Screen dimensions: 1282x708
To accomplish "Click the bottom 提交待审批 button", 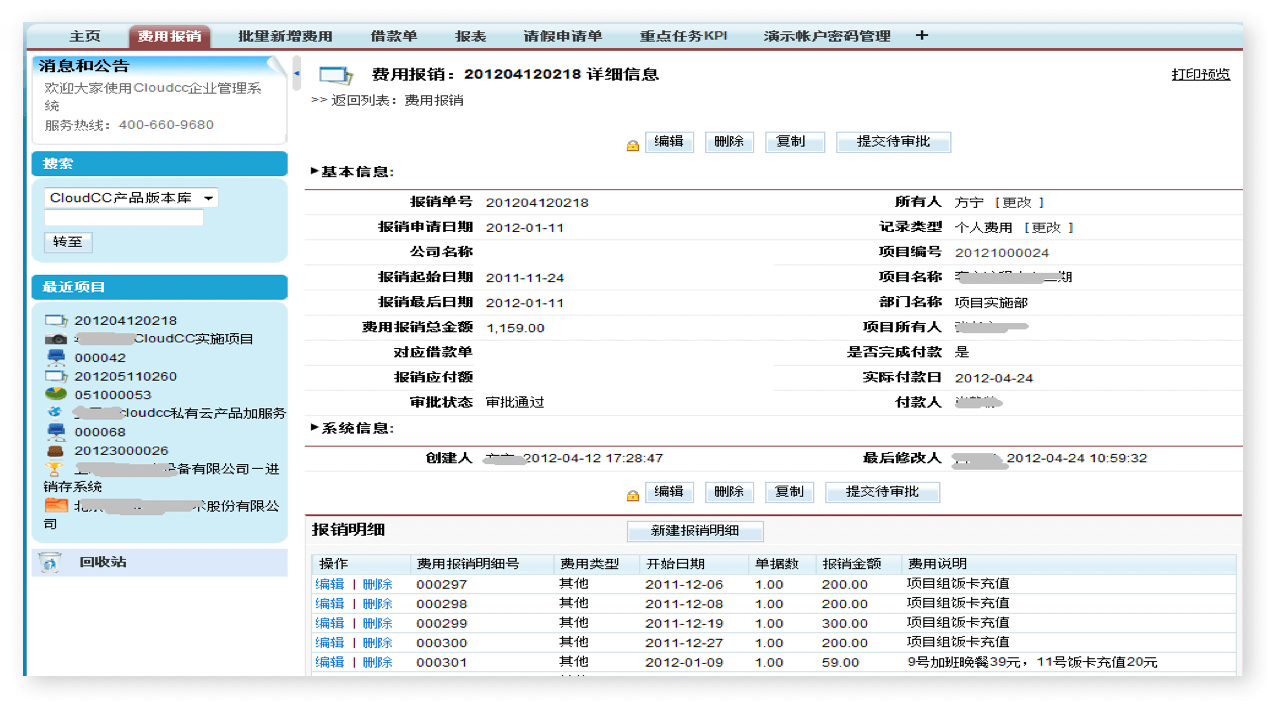I will coord(882,492).
